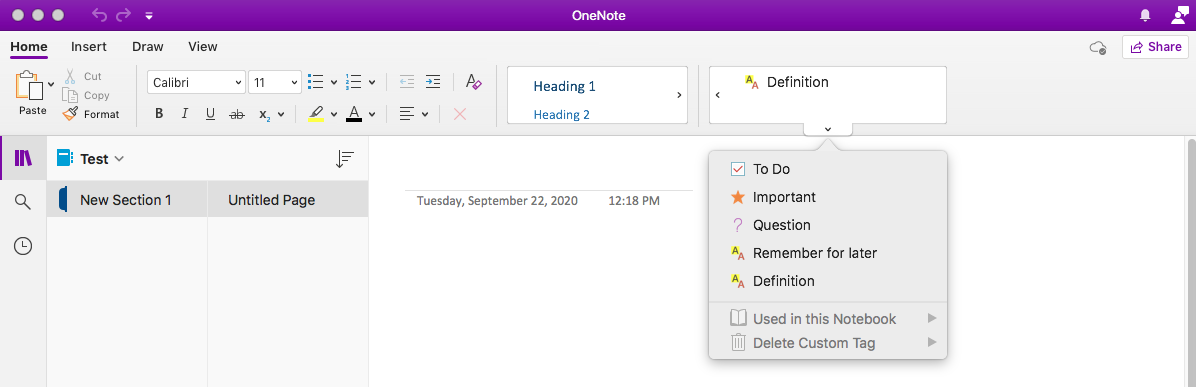Select Definition tag in tags gallery
Viewport: 1196px width, 387px height.
786,82
